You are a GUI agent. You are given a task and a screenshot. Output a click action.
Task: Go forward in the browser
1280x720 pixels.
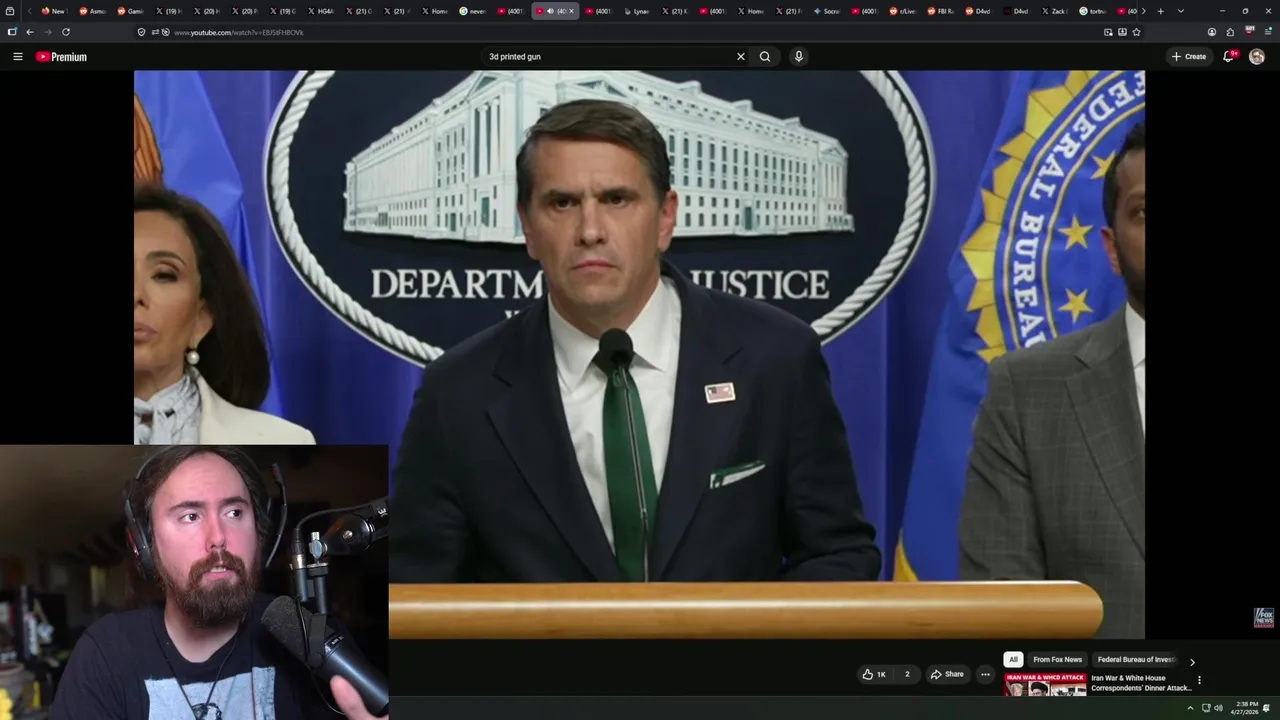click(47, 32)
